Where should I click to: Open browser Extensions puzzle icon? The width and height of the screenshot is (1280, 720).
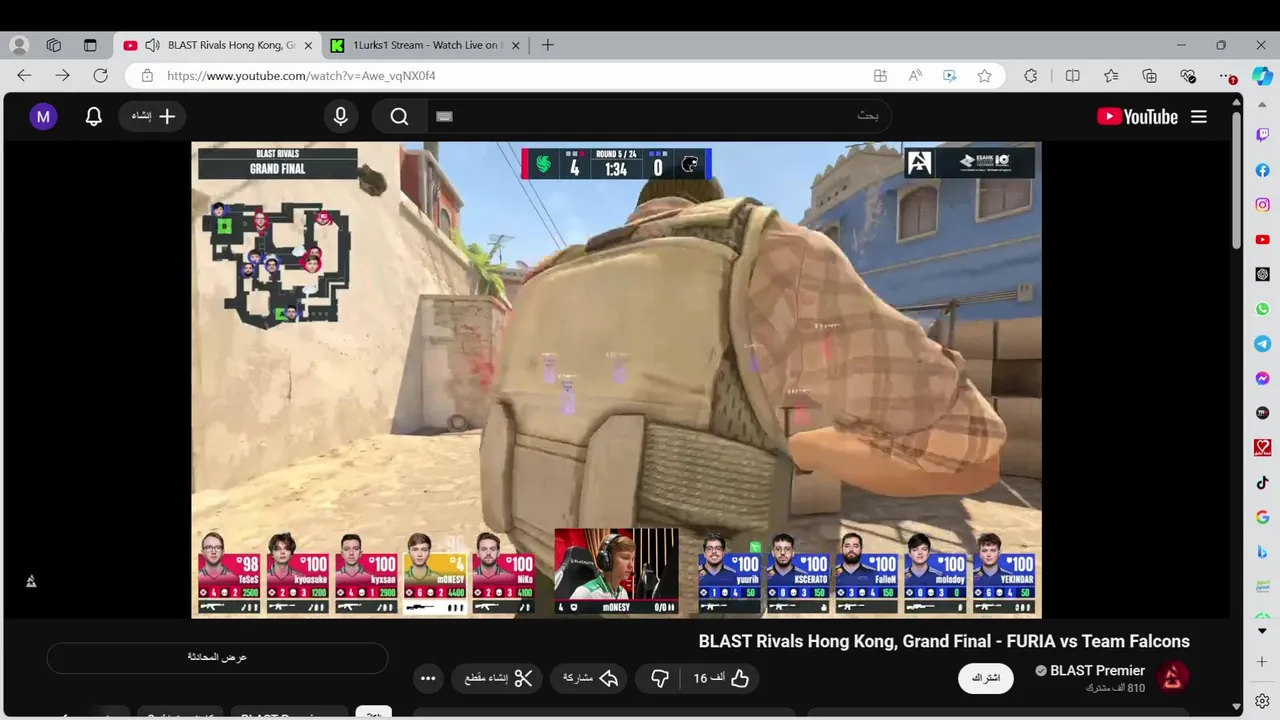click(1031, 76)
